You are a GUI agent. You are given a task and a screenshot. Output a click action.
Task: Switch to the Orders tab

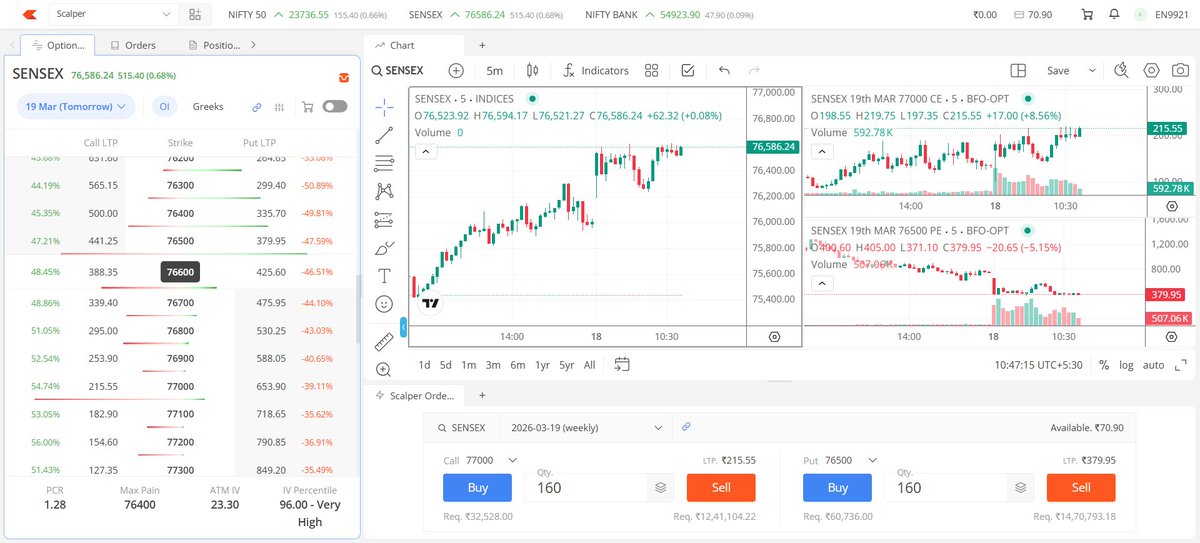click(134, 45)
